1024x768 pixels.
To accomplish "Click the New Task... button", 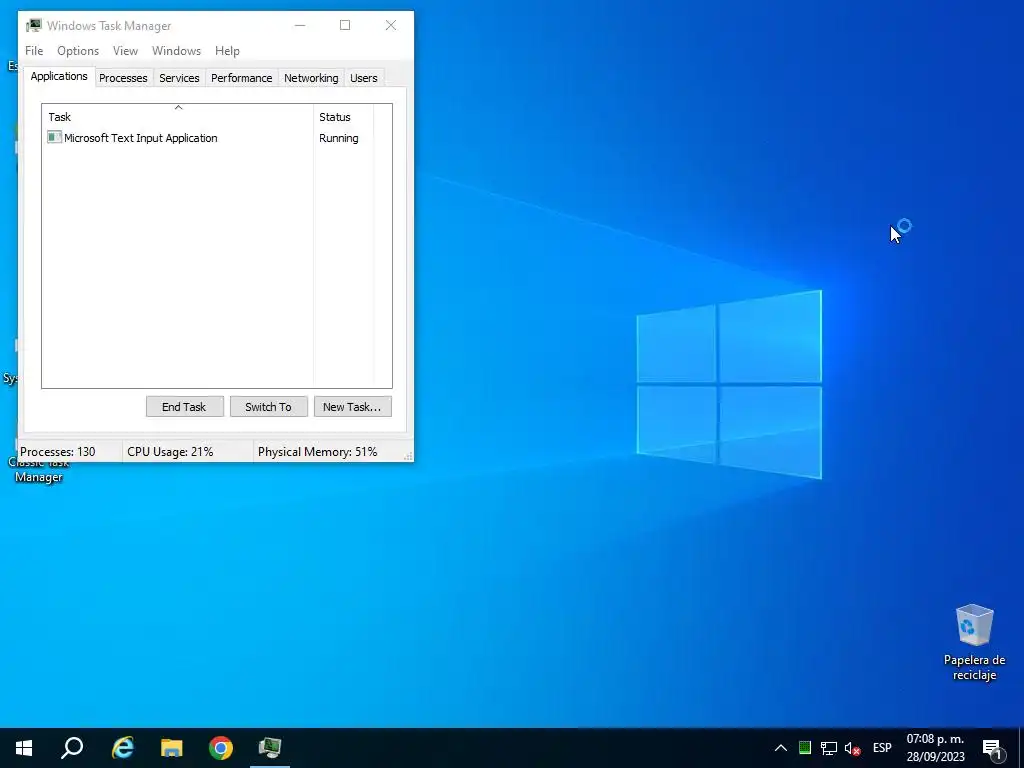I will (x=353, y=407).
